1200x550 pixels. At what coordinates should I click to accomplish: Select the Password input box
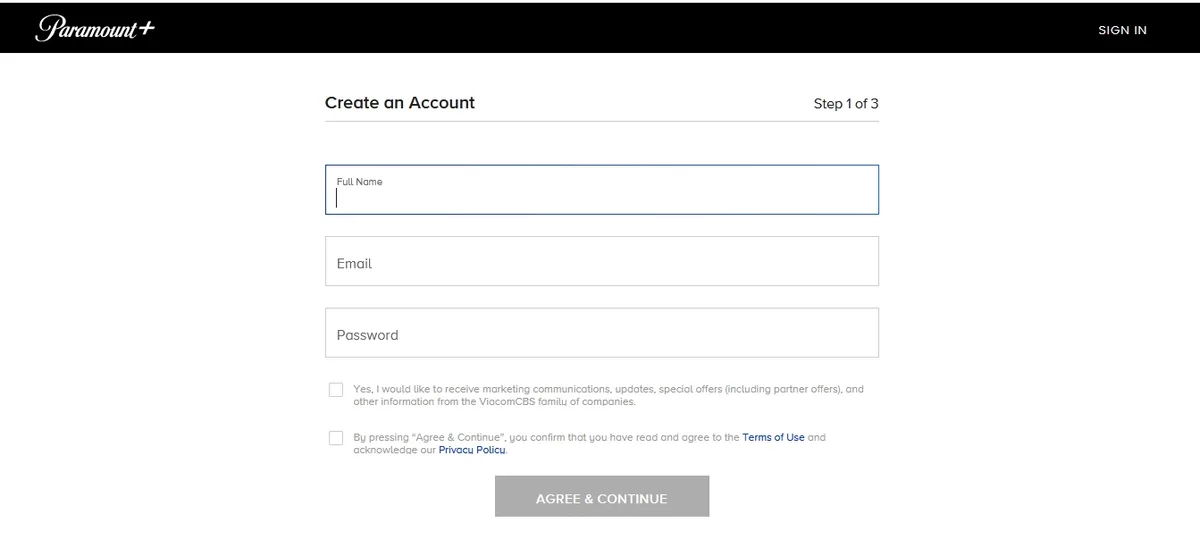[601, 333]
